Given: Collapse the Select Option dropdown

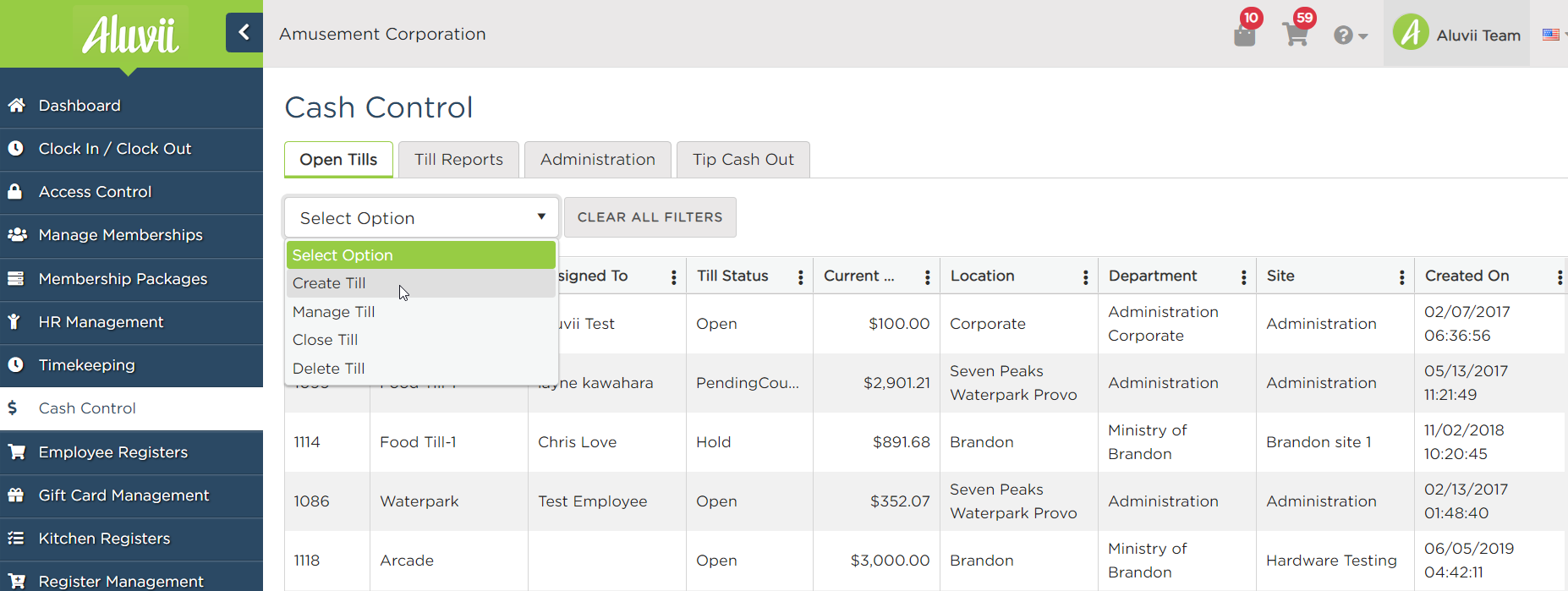Looking at the screenshot, I should tap(421, 217).
